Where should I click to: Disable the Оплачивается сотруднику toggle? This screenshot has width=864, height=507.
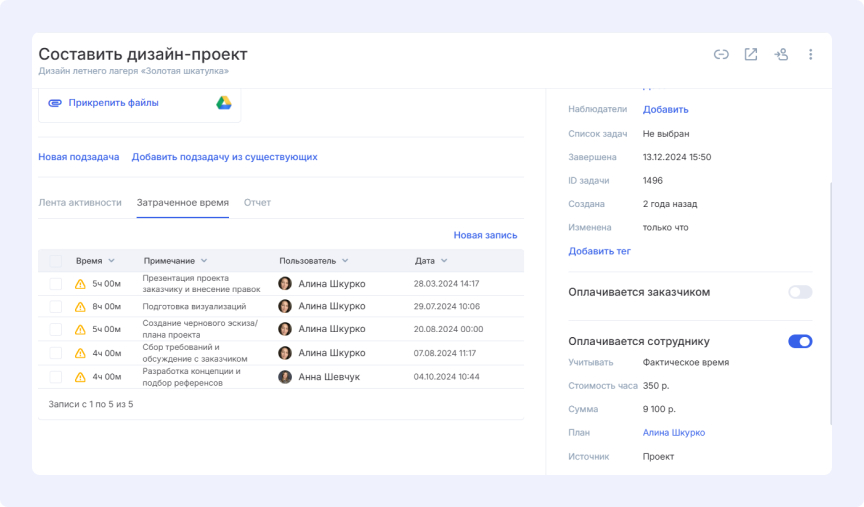(800, 342)
